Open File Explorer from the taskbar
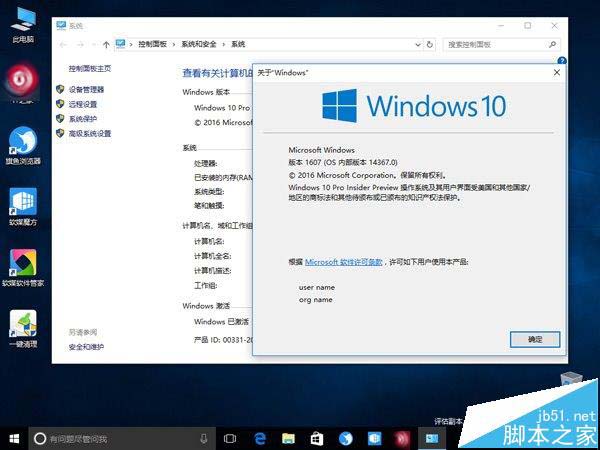 click(288, 439)
